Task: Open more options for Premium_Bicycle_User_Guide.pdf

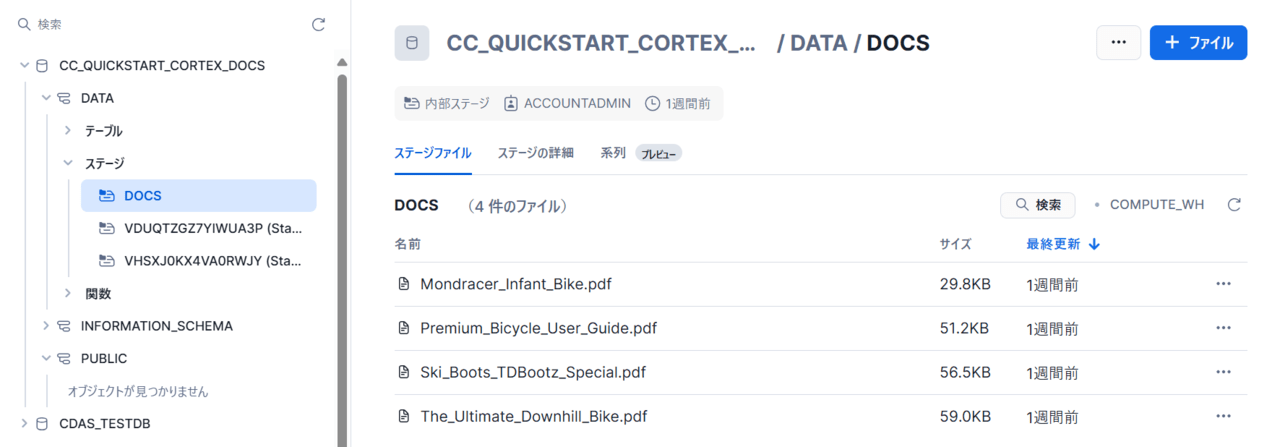Action: tap(1223, 328)
